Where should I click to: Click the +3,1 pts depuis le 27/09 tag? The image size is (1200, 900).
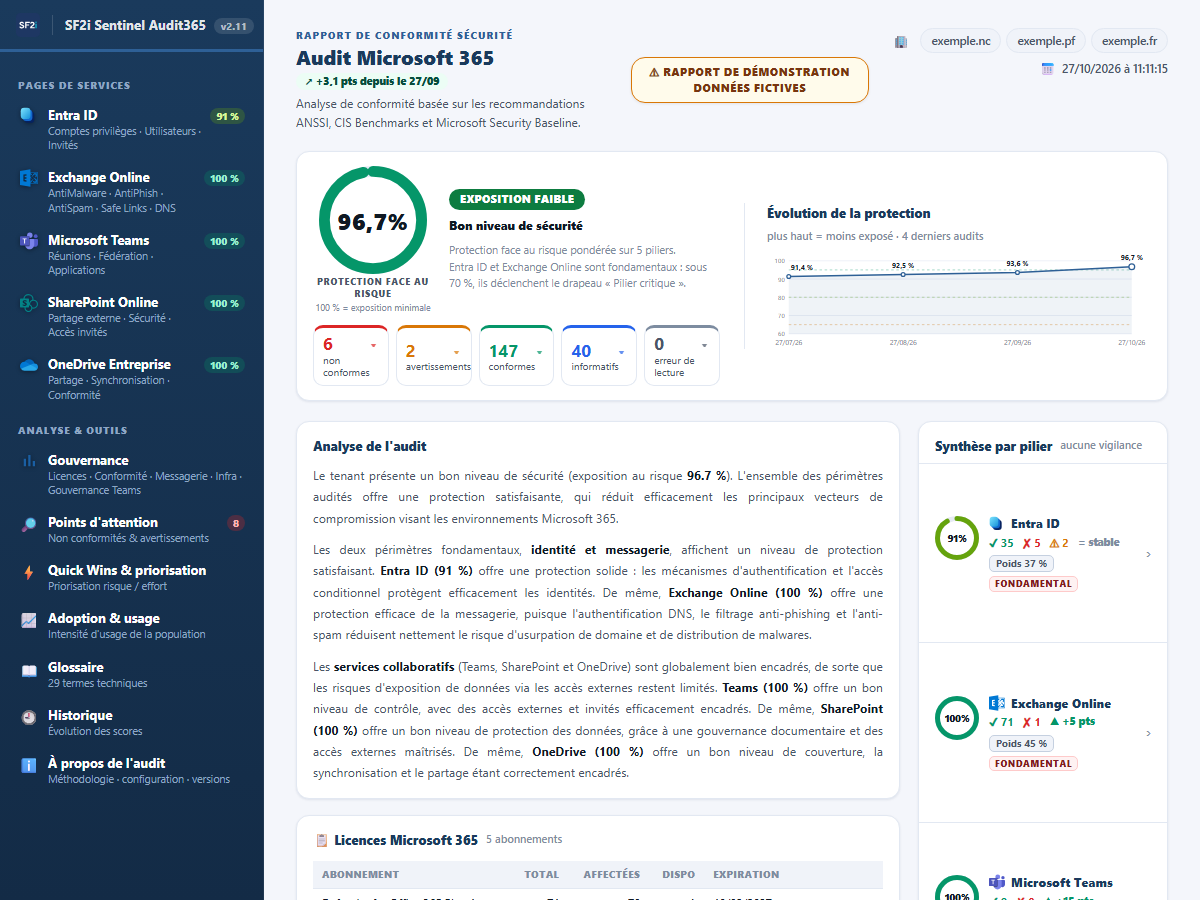[372, 82]
